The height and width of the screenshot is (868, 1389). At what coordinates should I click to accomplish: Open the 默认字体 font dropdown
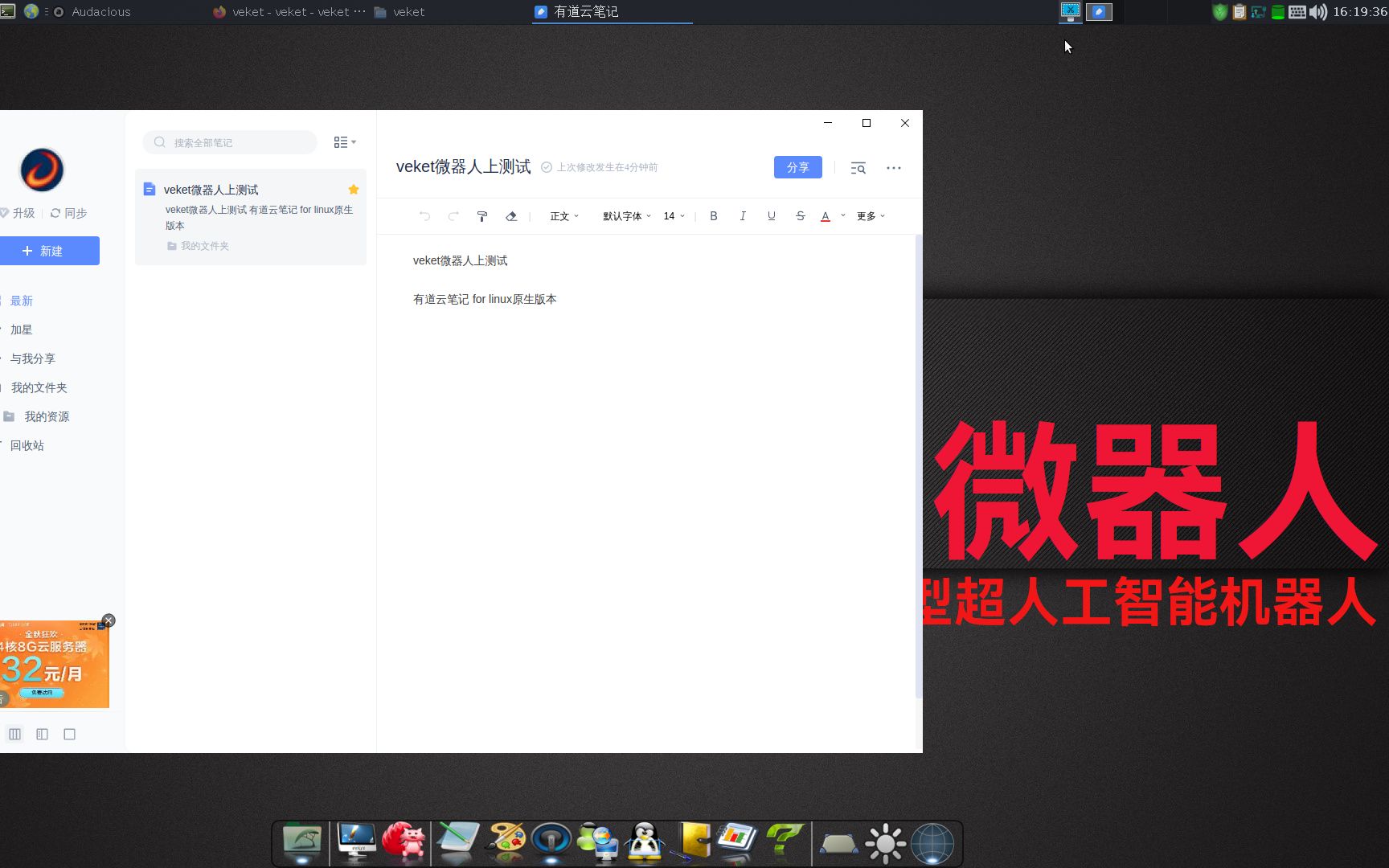tap(627, 216)
